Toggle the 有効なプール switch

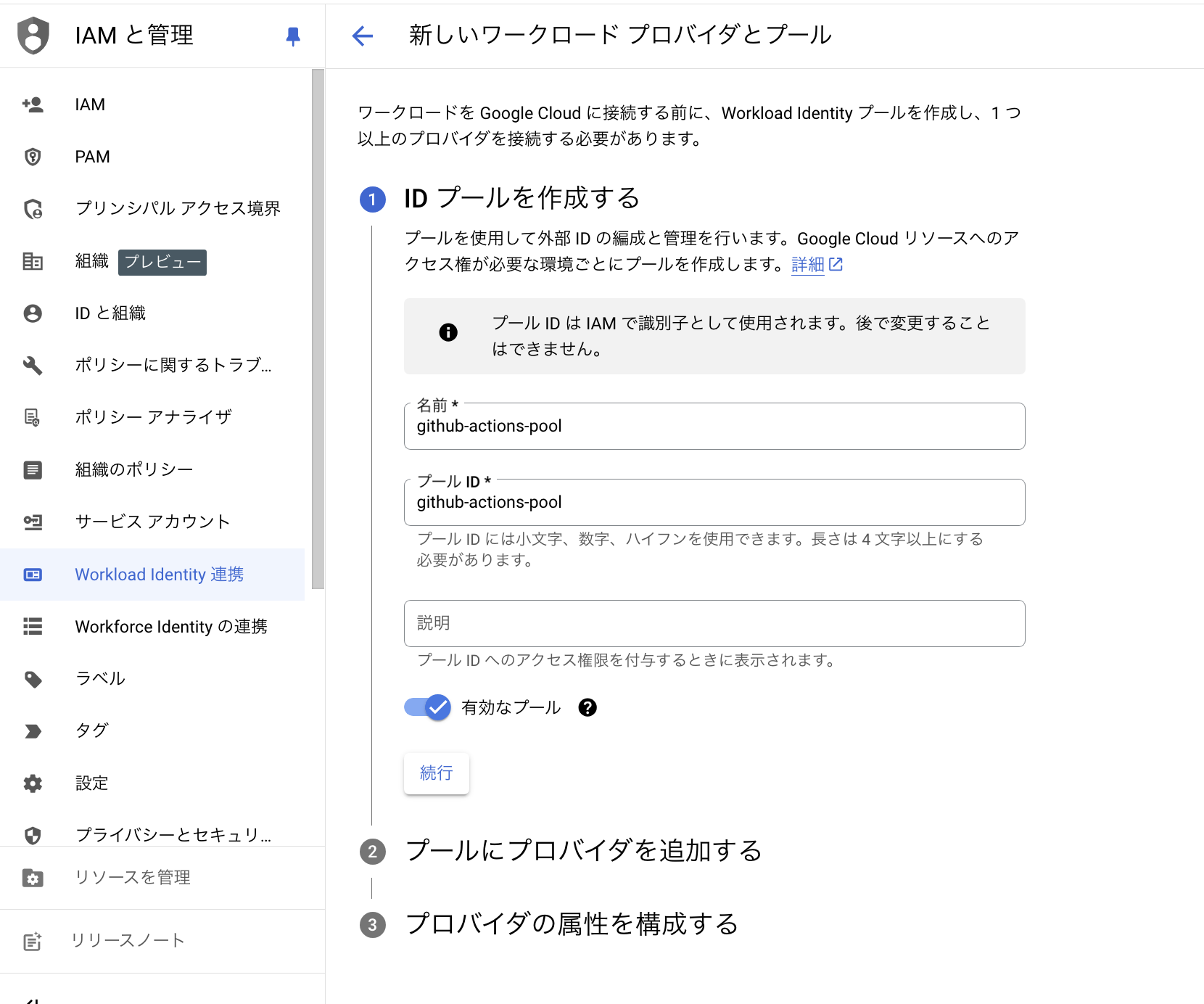click(x=427, y=707)
